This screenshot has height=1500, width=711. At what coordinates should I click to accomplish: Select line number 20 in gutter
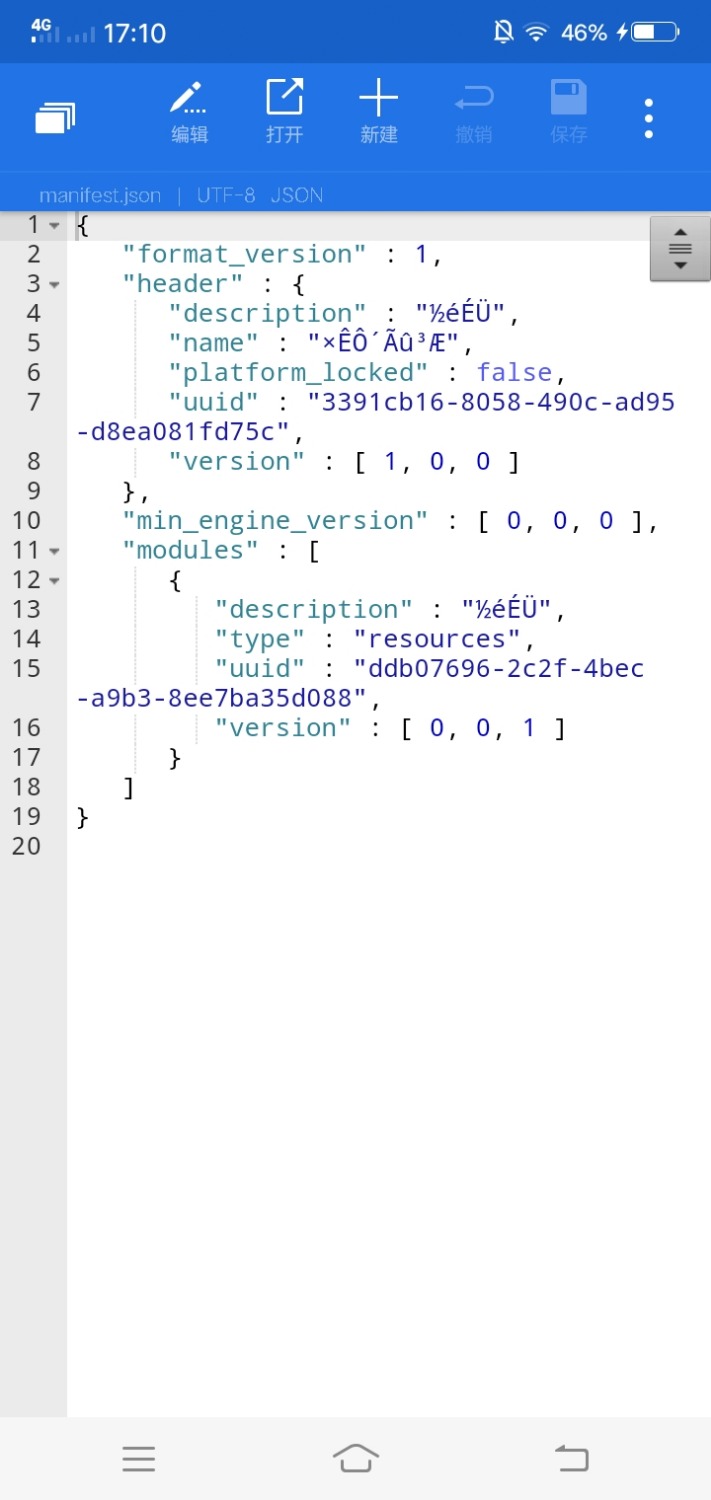[27, 846]
